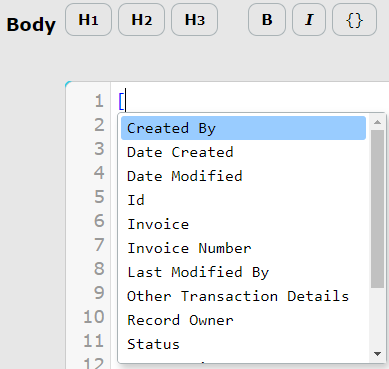The width and height of the screenshot is (389, 369).
Task: Click line number 1 in gutter
Action: [x=99, y=101]
